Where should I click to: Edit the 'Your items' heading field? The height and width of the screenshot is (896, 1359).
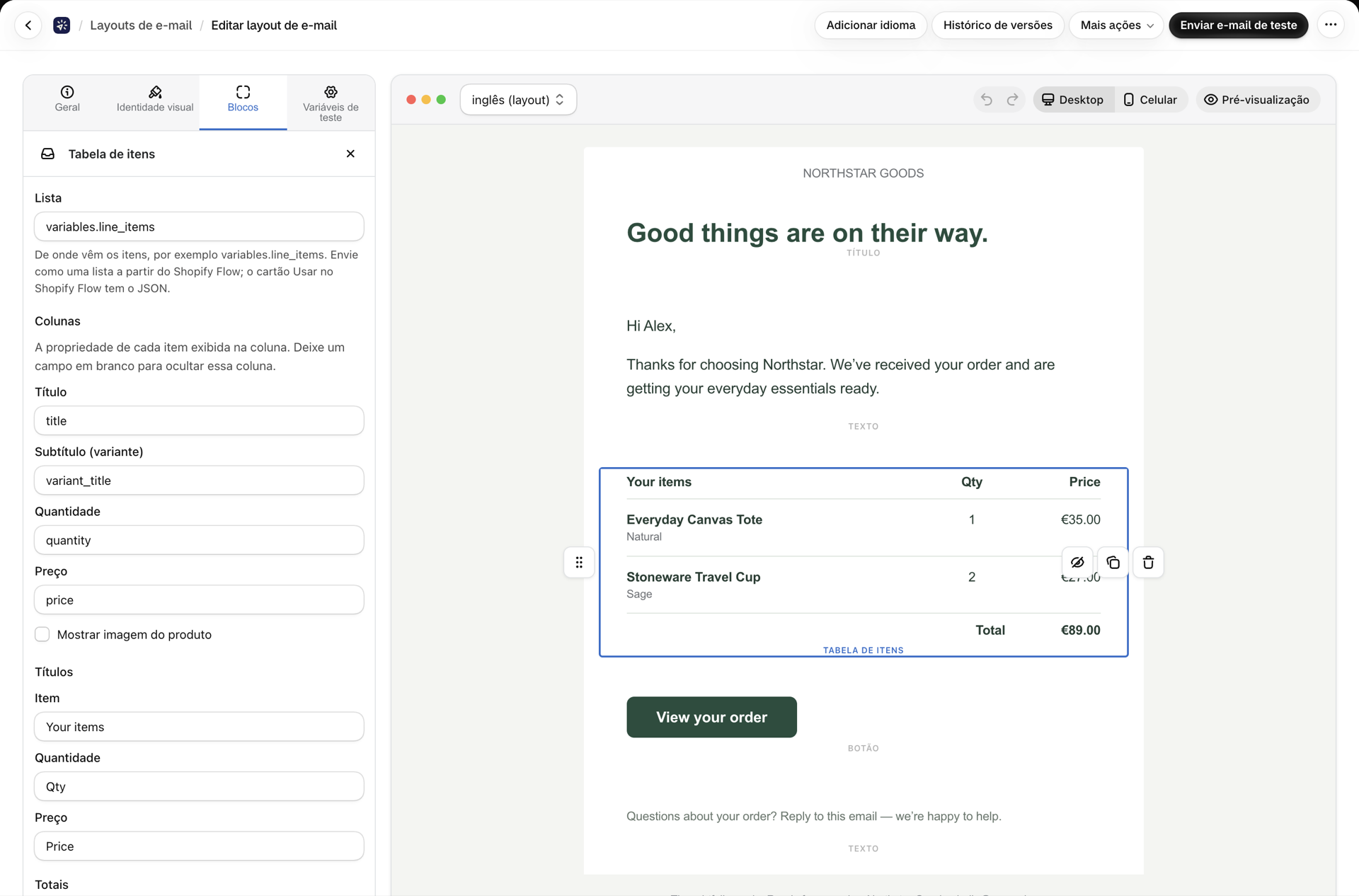[x=199, y=727]
